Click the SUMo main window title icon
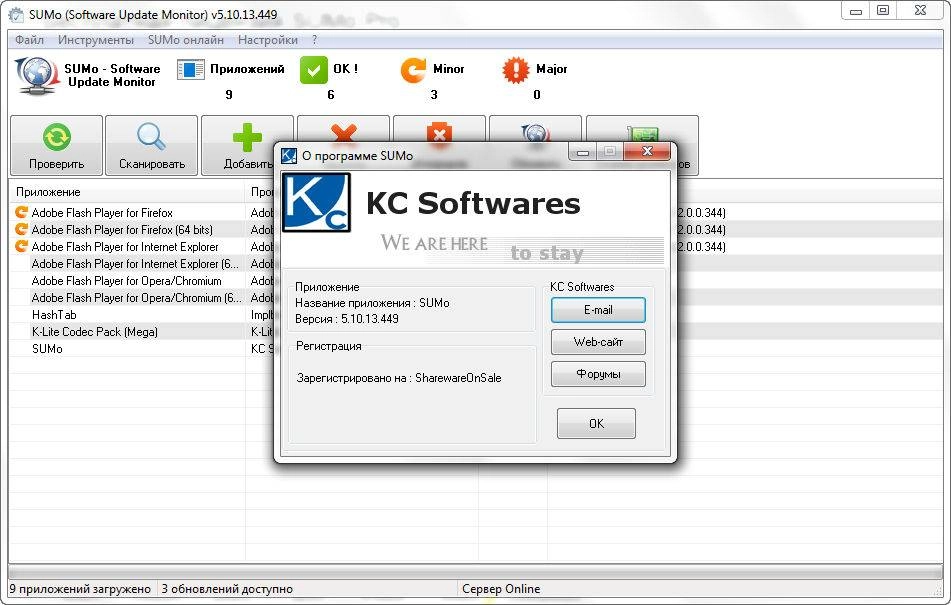 coord(16,15)
